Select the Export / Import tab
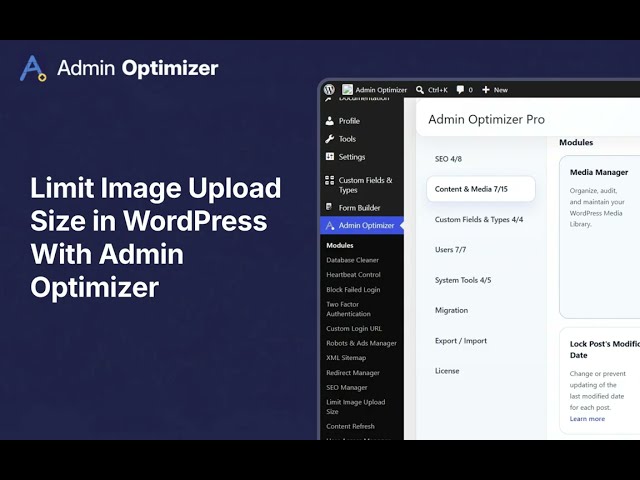Viewport: 640px width, 480px height. click(461, 341)
